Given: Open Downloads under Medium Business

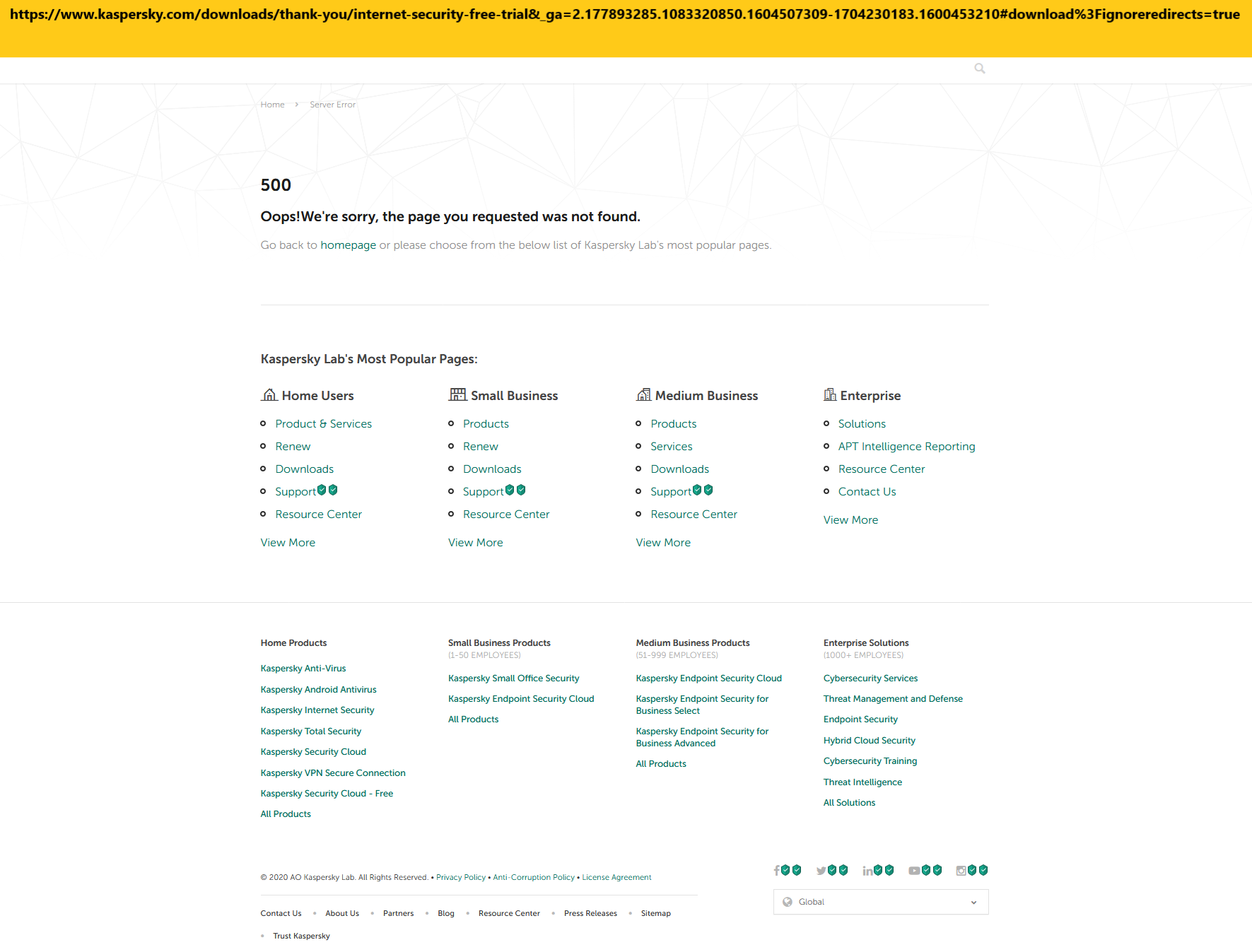Looking at the screenshot, I should pos(679,469).
